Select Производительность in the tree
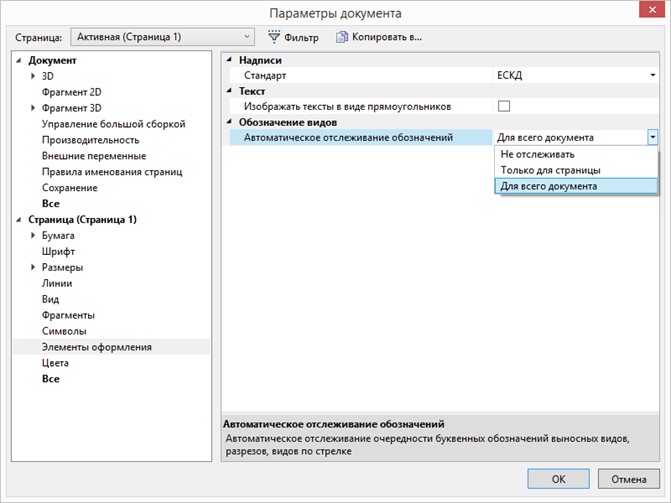This screenshot has width=671, height=503. click(x=91, y=140)
